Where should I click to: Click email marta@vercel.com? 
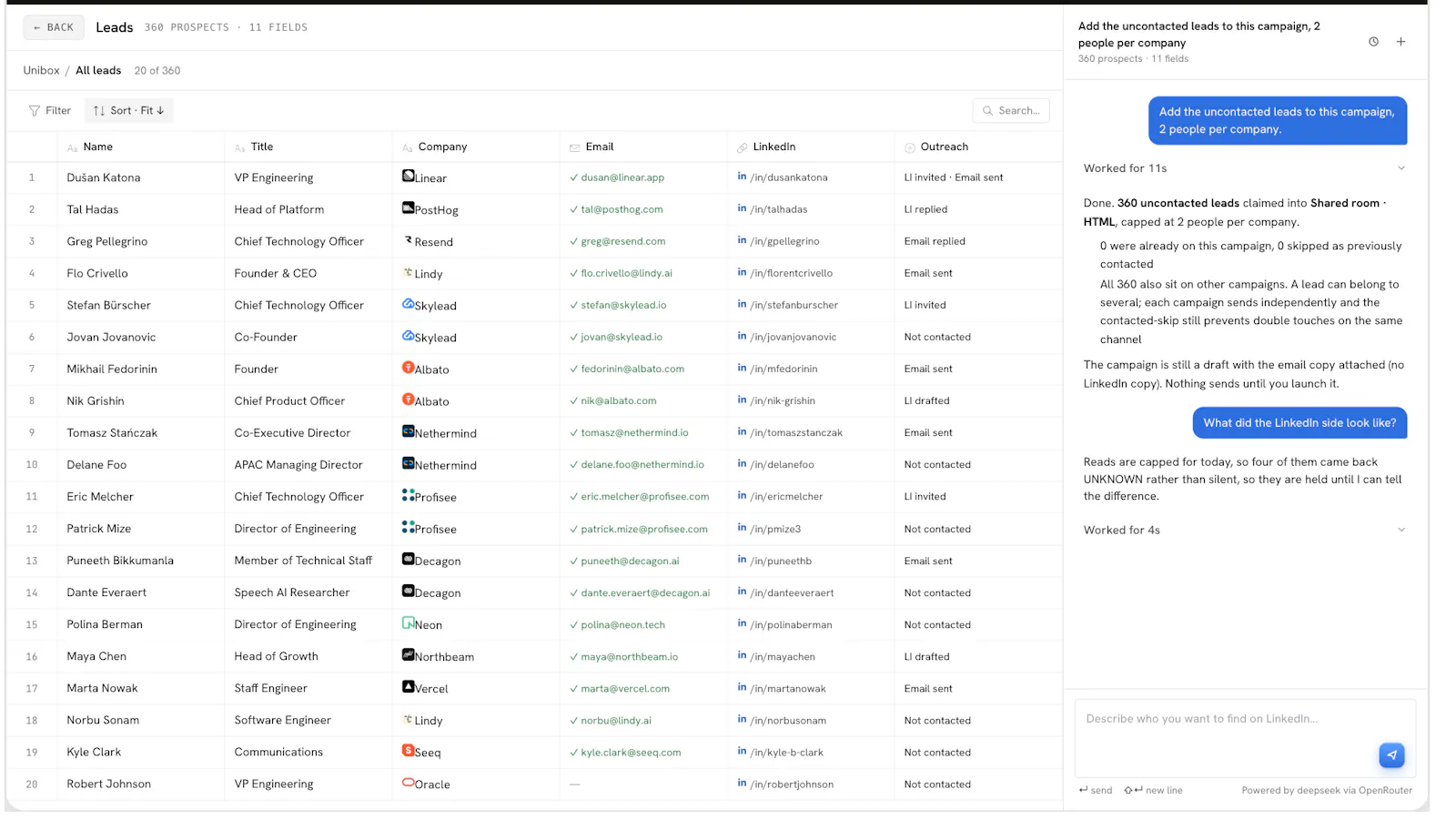(625, 689)
